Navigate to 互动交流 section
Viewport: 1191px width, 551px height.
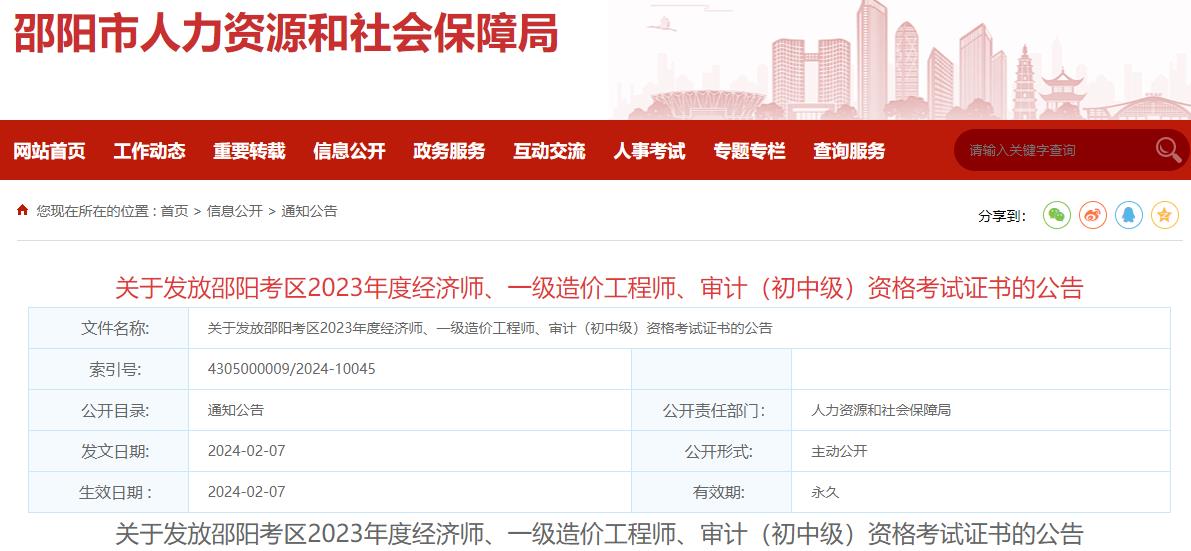coord(549,151)
